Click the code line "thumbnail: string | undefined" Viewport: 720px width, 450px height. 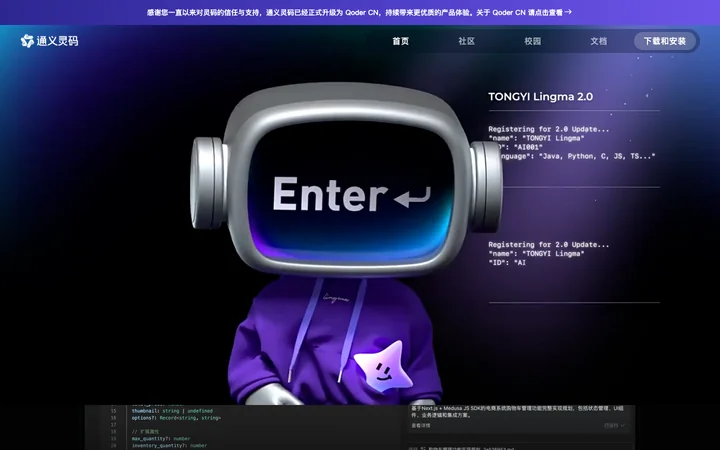click(x=172, y=411)
